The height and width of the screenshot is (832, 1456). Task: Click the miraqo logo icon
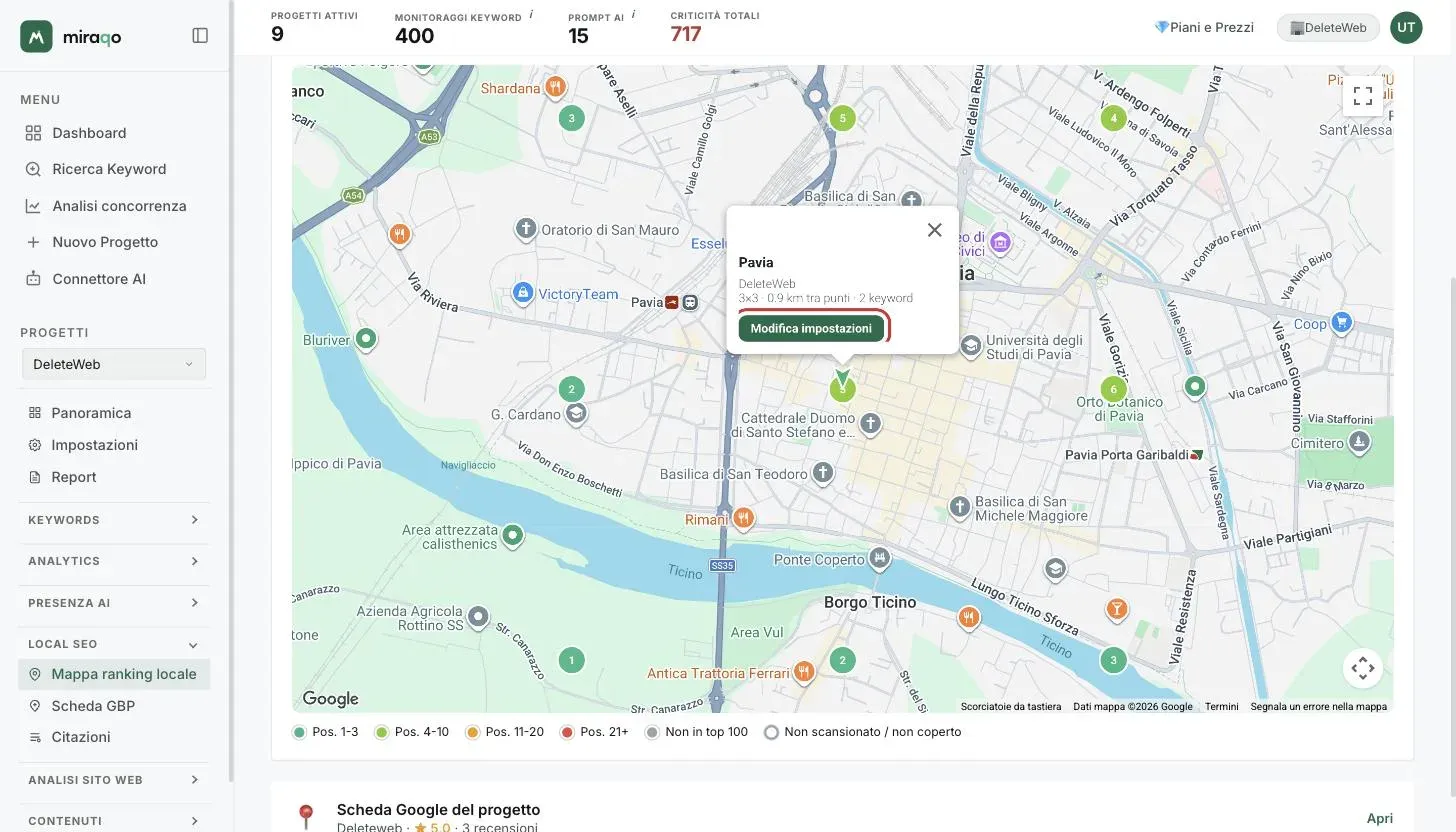point(36,36)
